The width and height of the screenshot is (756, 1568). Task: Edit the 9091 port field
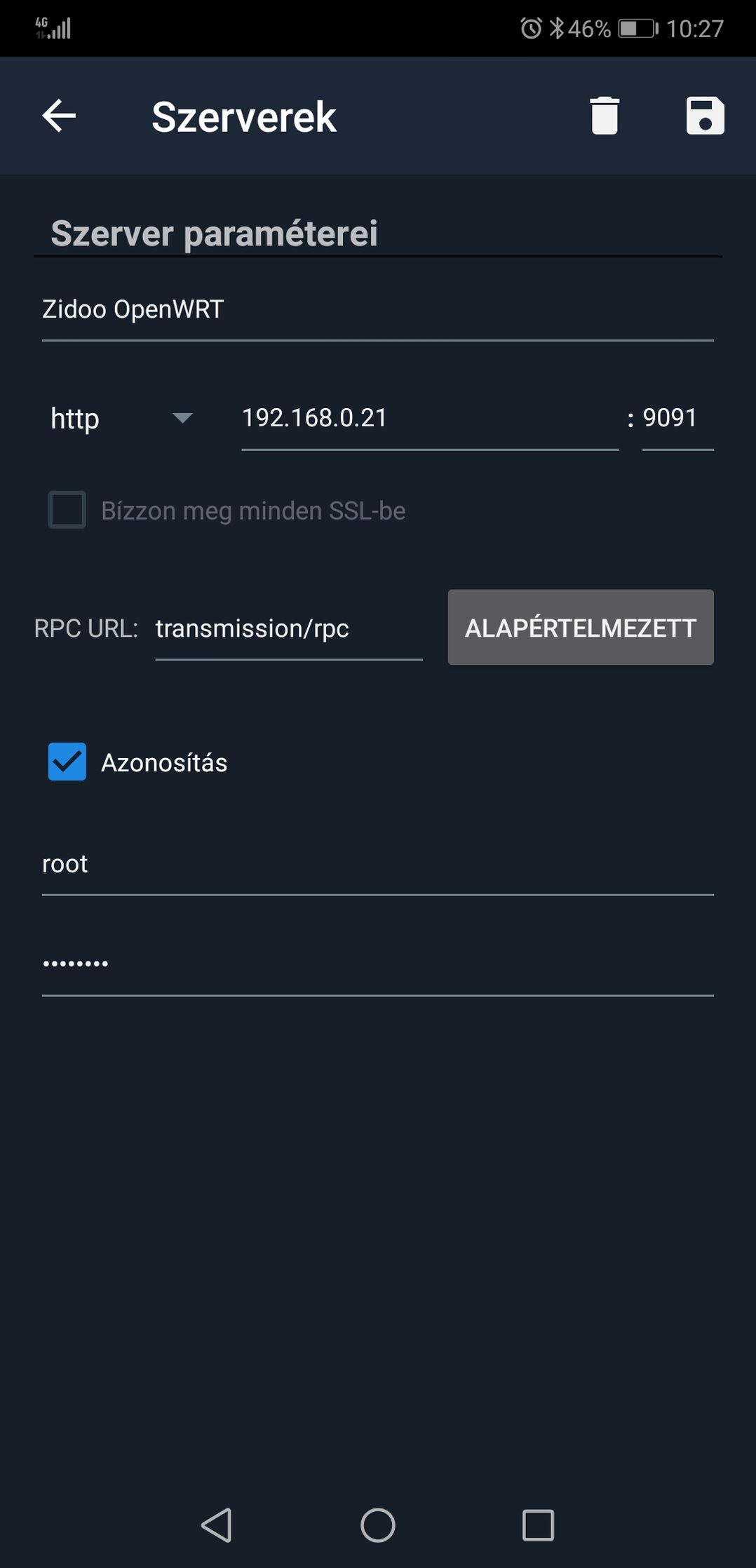(676, 419)
